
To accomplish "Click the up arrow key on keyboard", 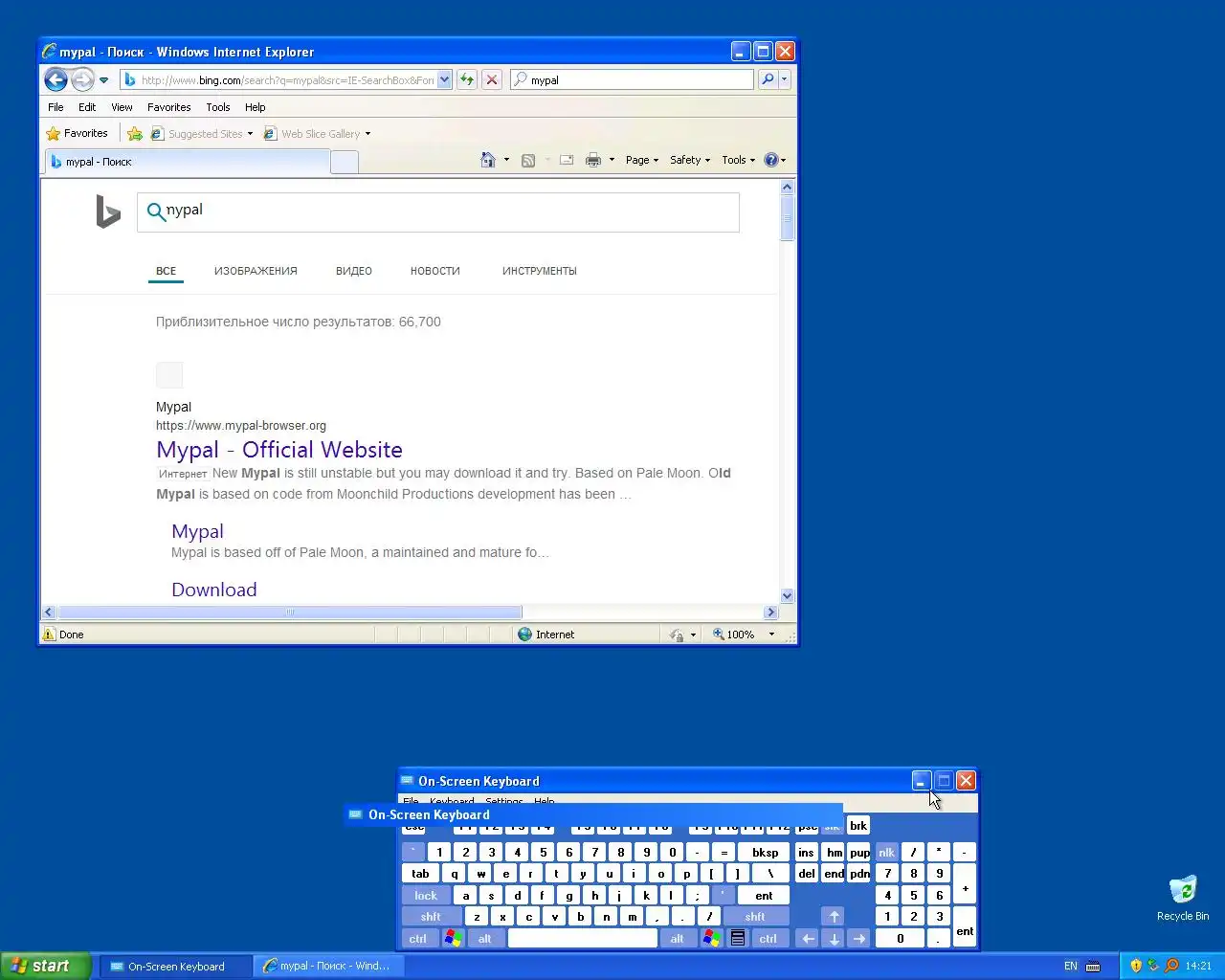I will click(834, 917).
